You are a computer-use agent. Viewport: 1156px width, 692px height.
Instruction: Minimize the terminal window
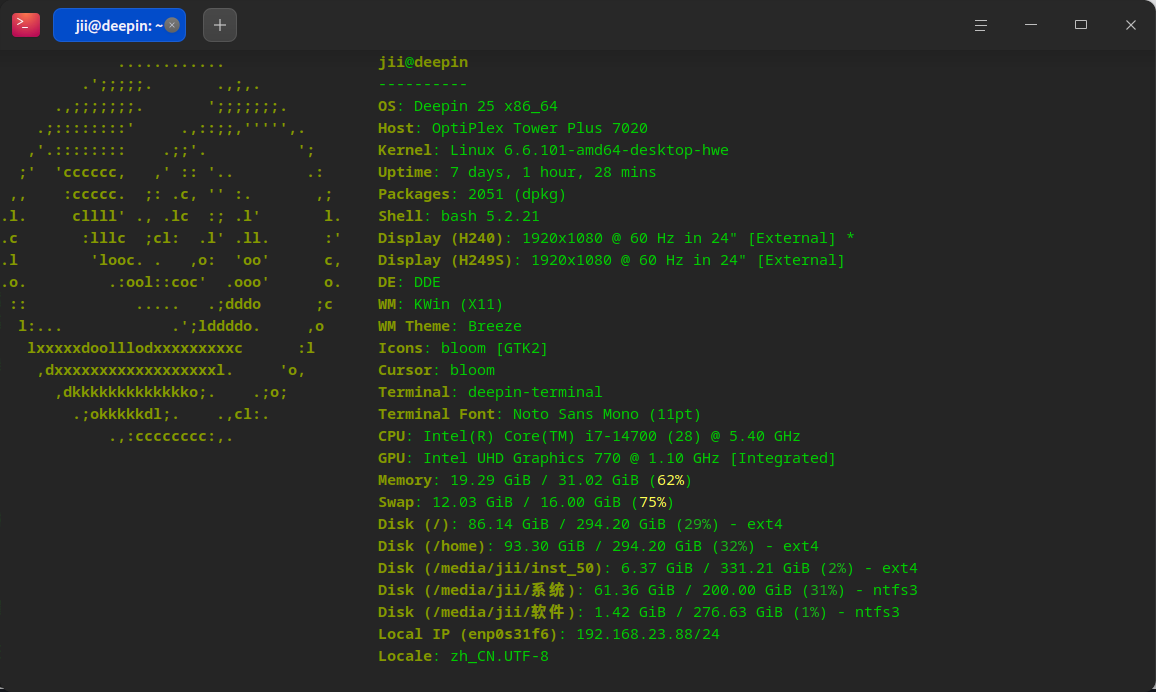point(1031,25)
